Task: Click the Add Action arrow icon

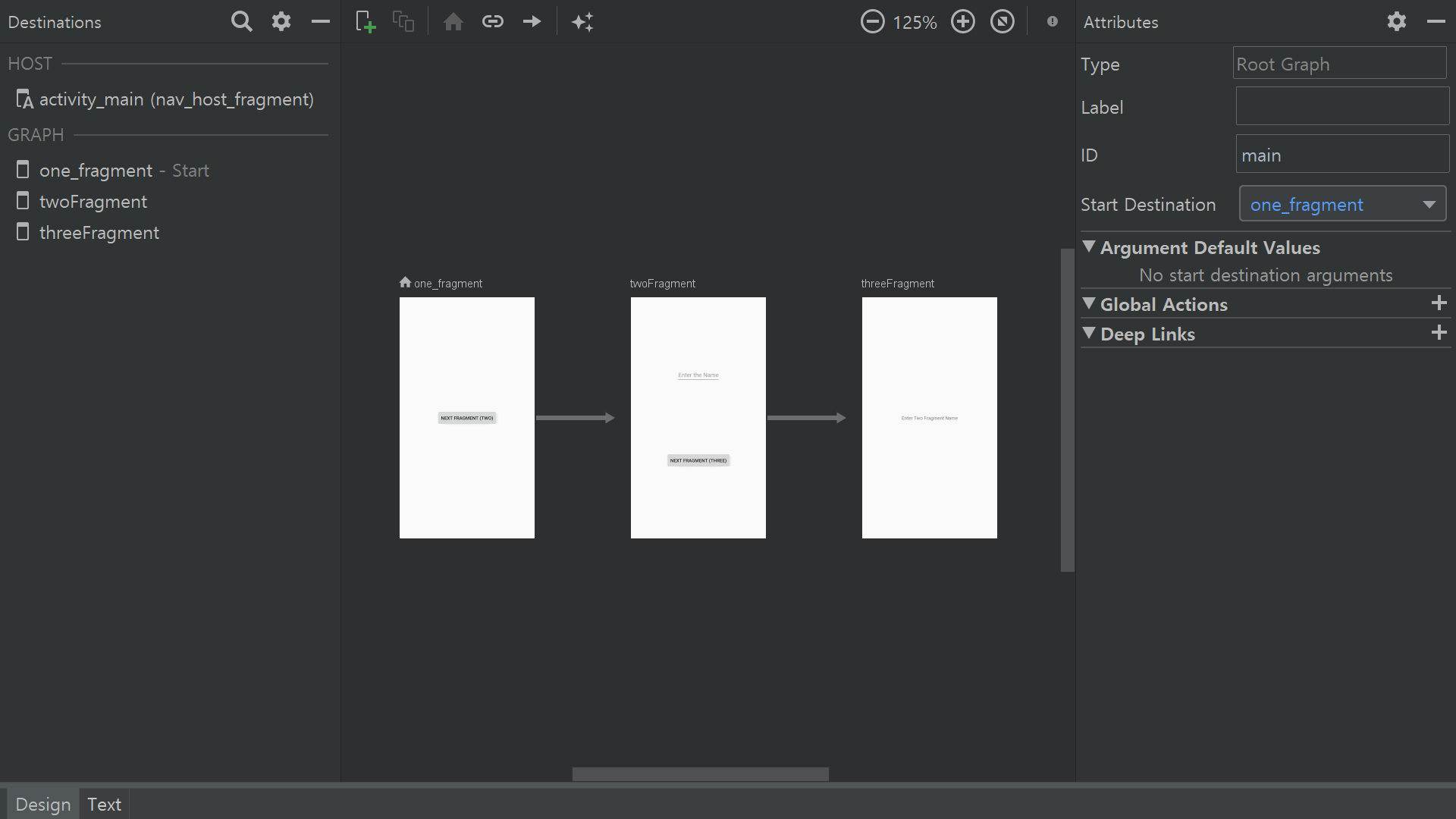Action: point(532,22)
